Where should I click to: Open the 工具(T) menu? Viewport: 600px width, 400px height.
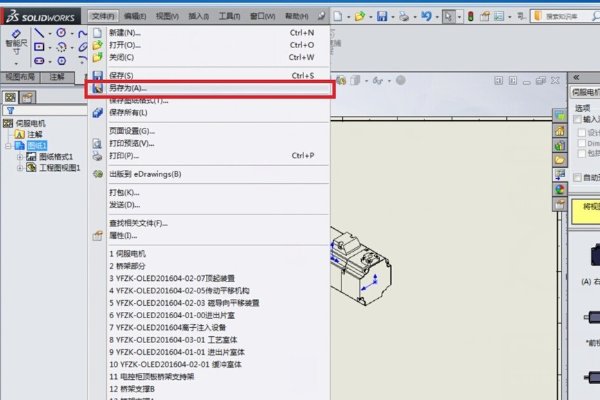[x=229, y=16]
